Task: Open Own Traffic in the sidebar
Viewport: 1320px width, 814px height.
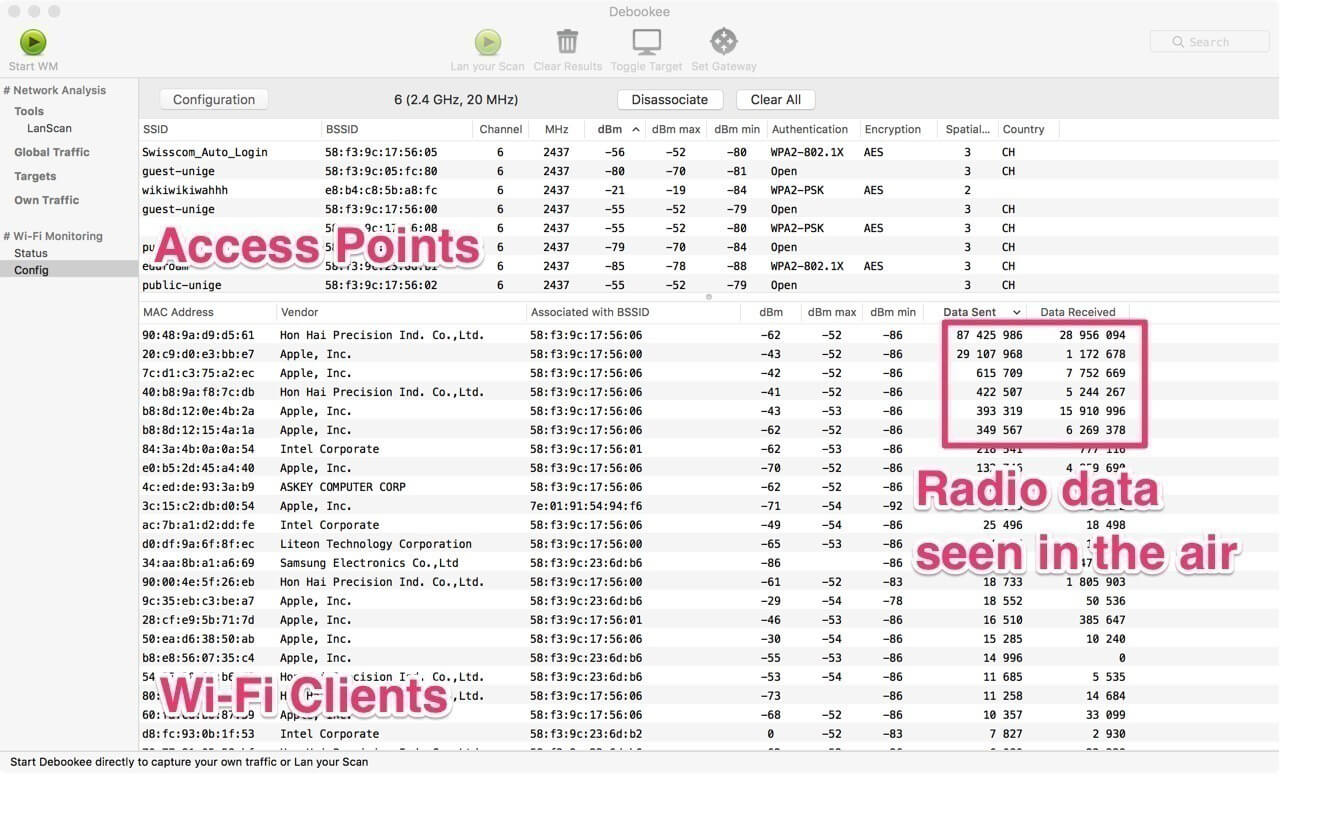Action: click(x=46, y=200)
